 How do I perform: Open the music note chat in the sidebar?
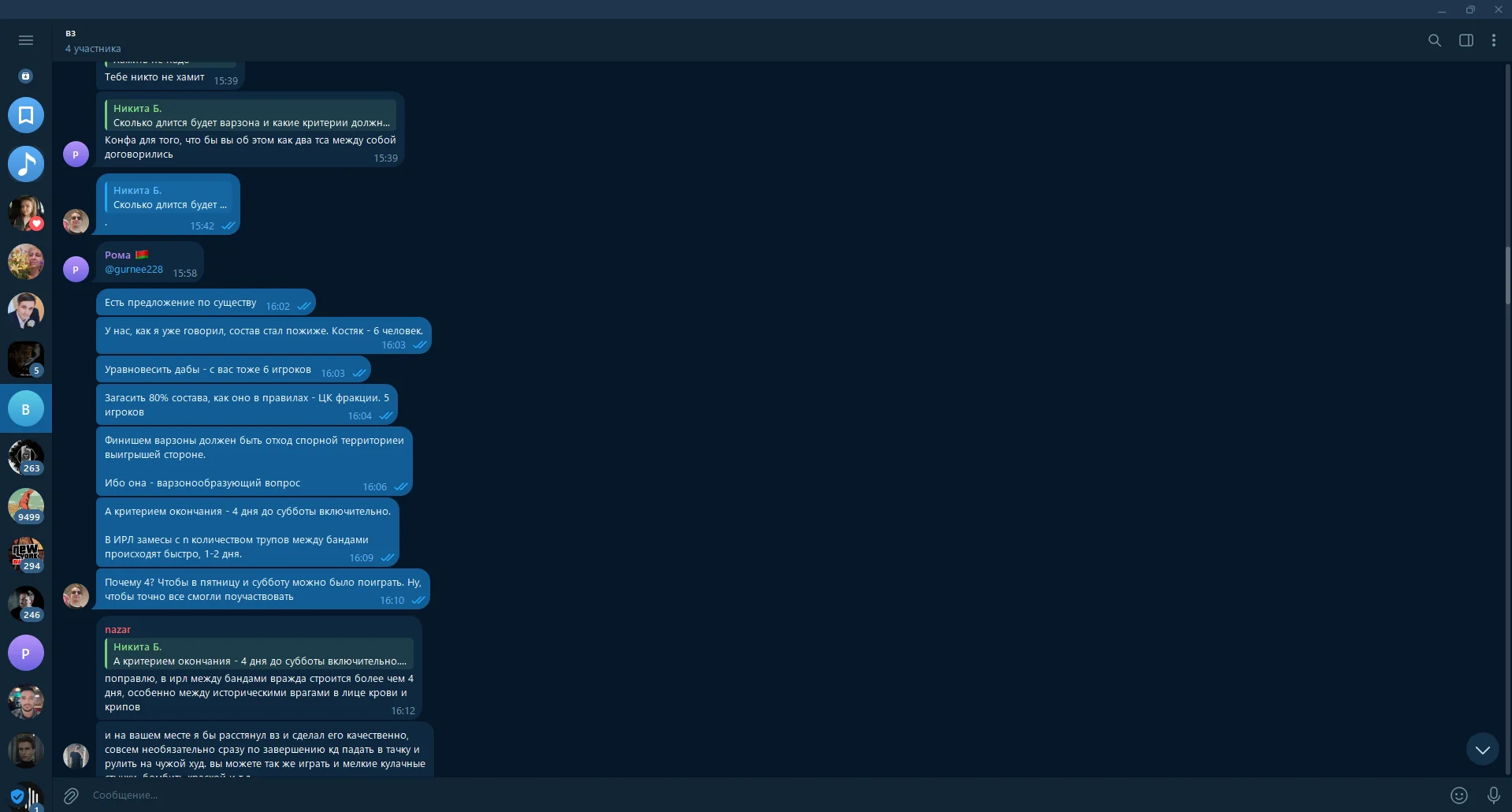coord(26,164)
